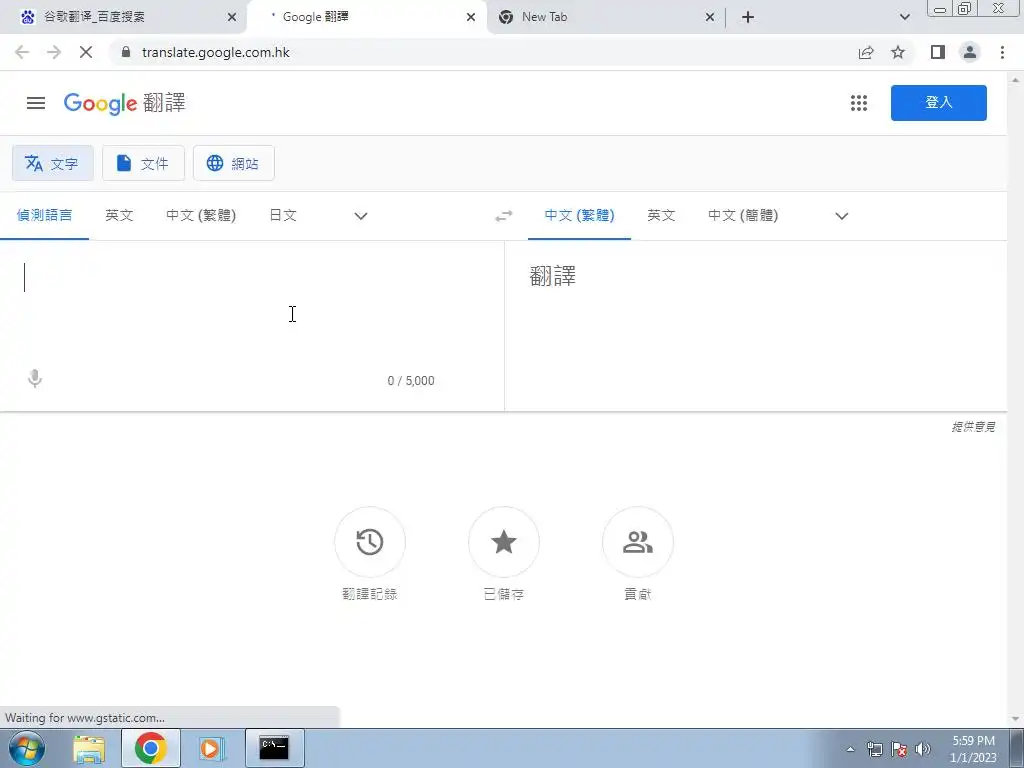View site information via lock icon
Image resolution: width=1024 pixels, height=768 pixels.
[x=126, y=52]
